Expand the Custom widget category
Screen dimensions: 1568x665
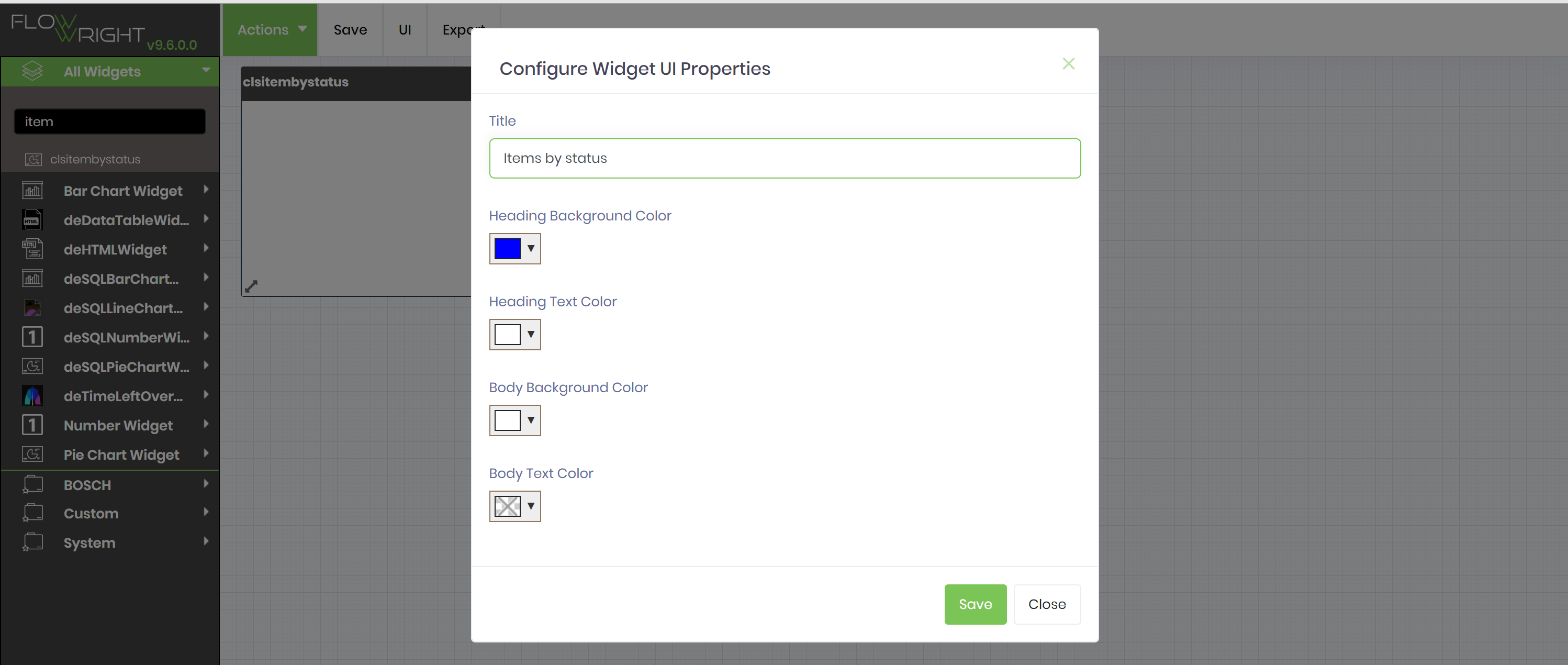[207, 512]
